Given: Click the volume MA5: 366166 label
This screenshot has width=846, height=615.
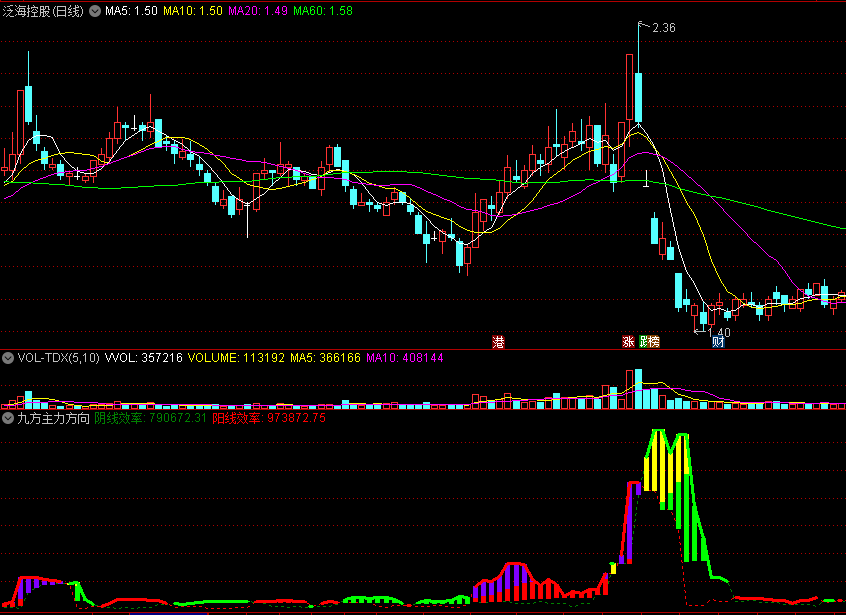Looking at the screenshot, I should tap(325, 358).
